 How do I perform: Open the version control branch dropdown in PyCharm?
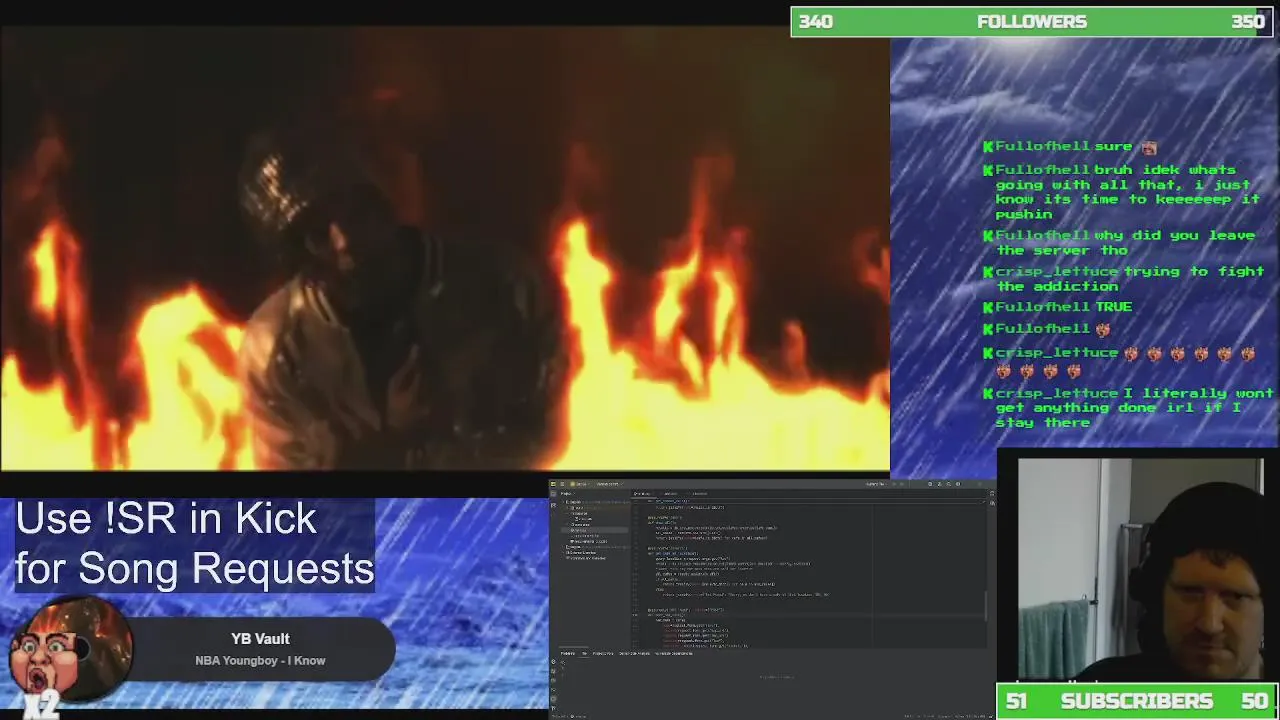coord(610,484)
